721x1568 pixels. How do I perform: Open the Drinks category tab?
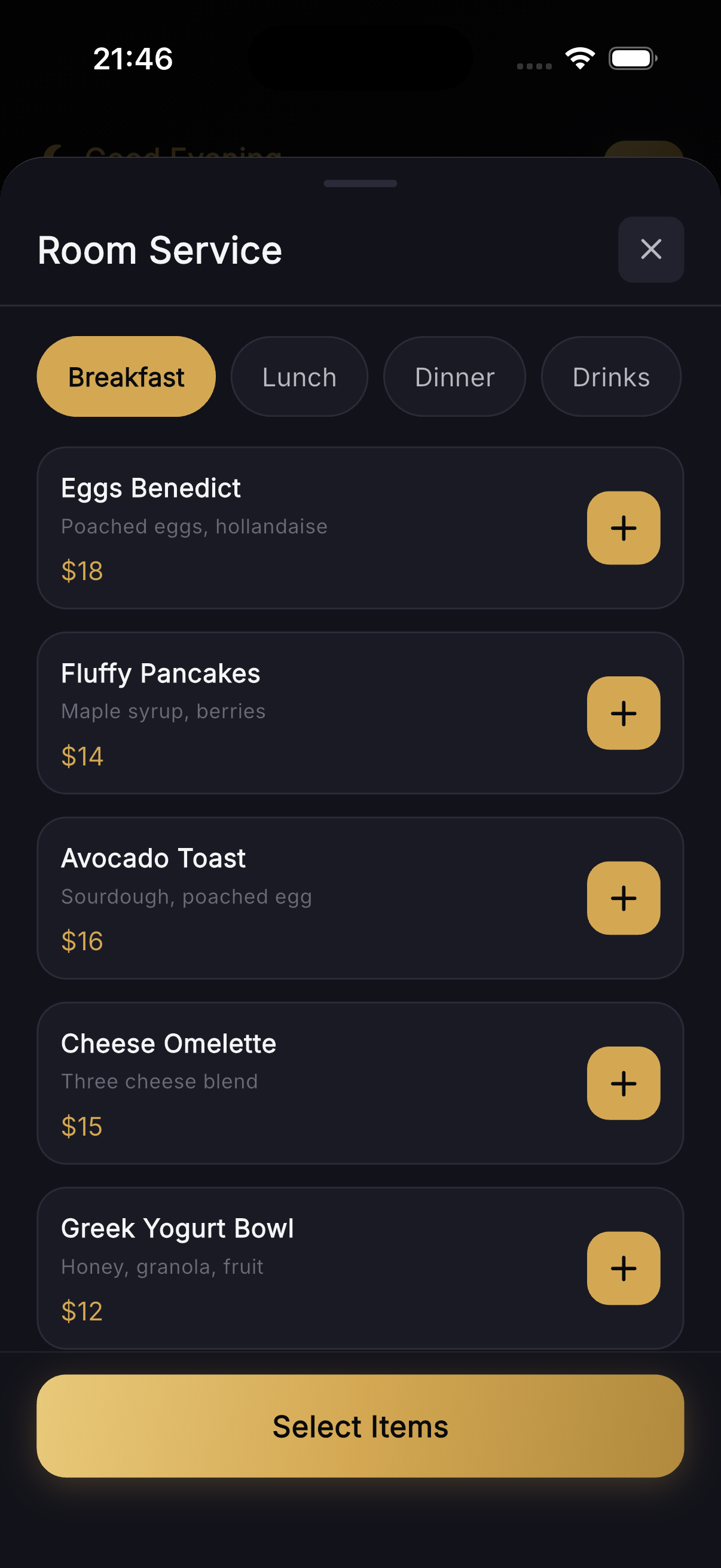(x=610, y=377)
